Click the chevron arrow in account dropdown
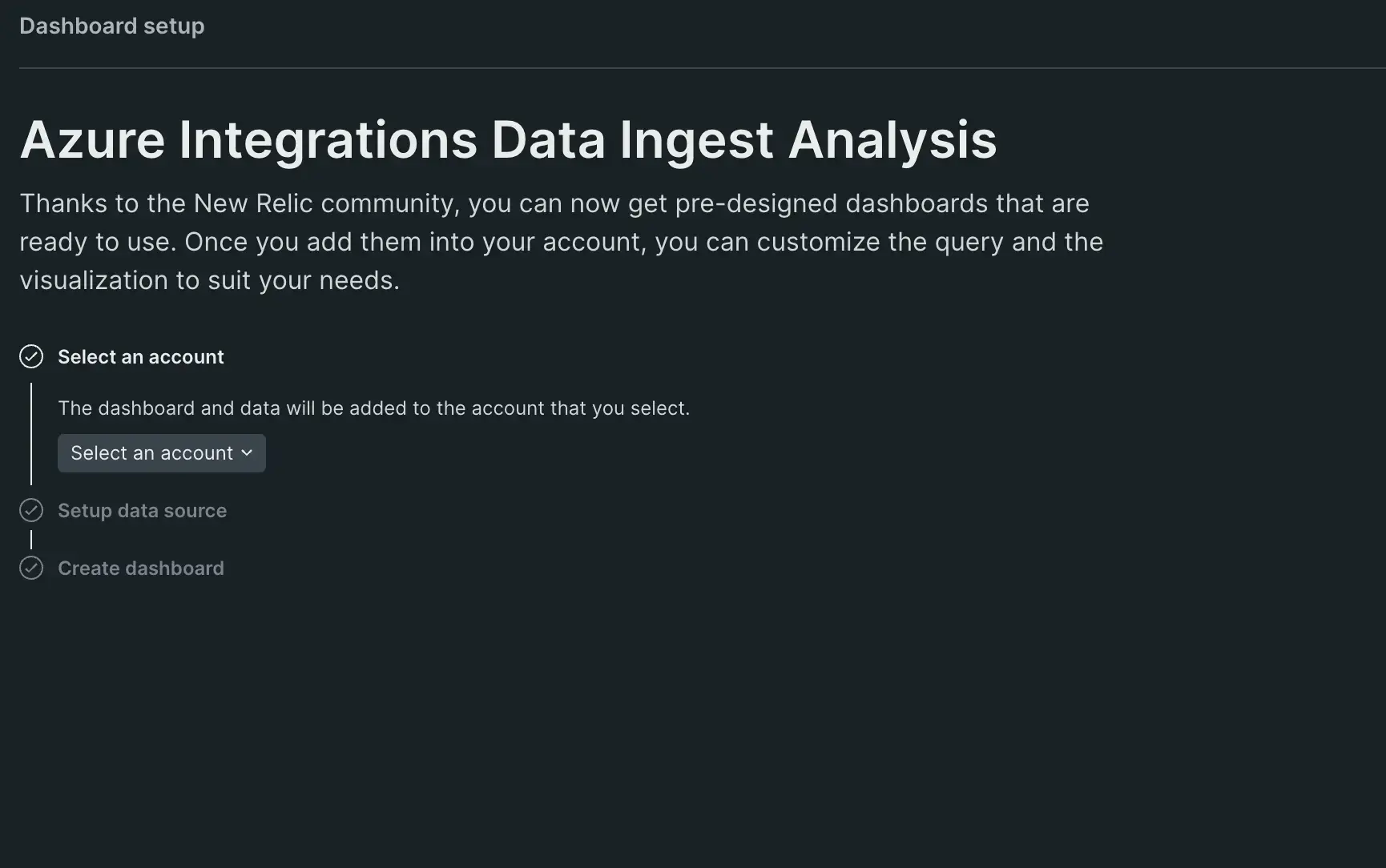The image size is (1386, 868). coord(247,453)
